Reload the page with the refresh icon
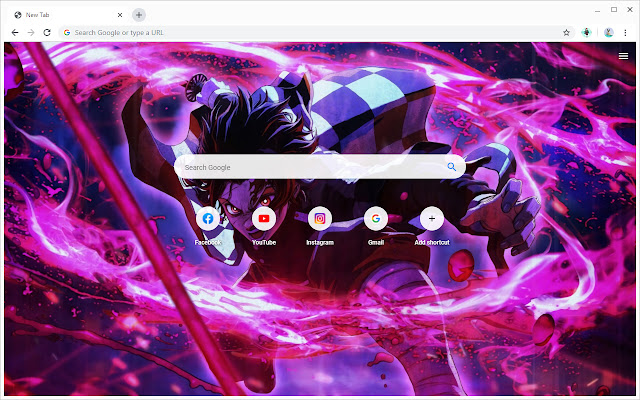This screenshot has width=640, height=400. (47, 32)
